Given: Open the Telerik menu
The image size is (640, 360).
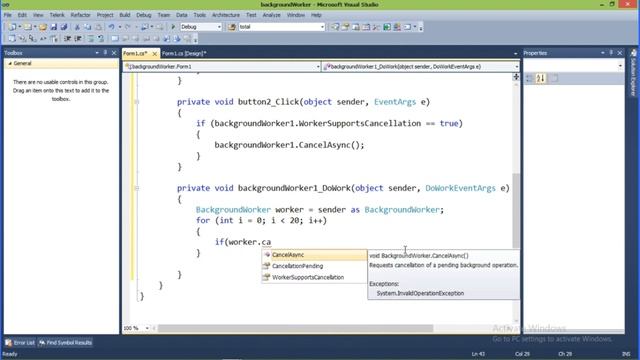Looking at the screenshot, I should [57, 15].
